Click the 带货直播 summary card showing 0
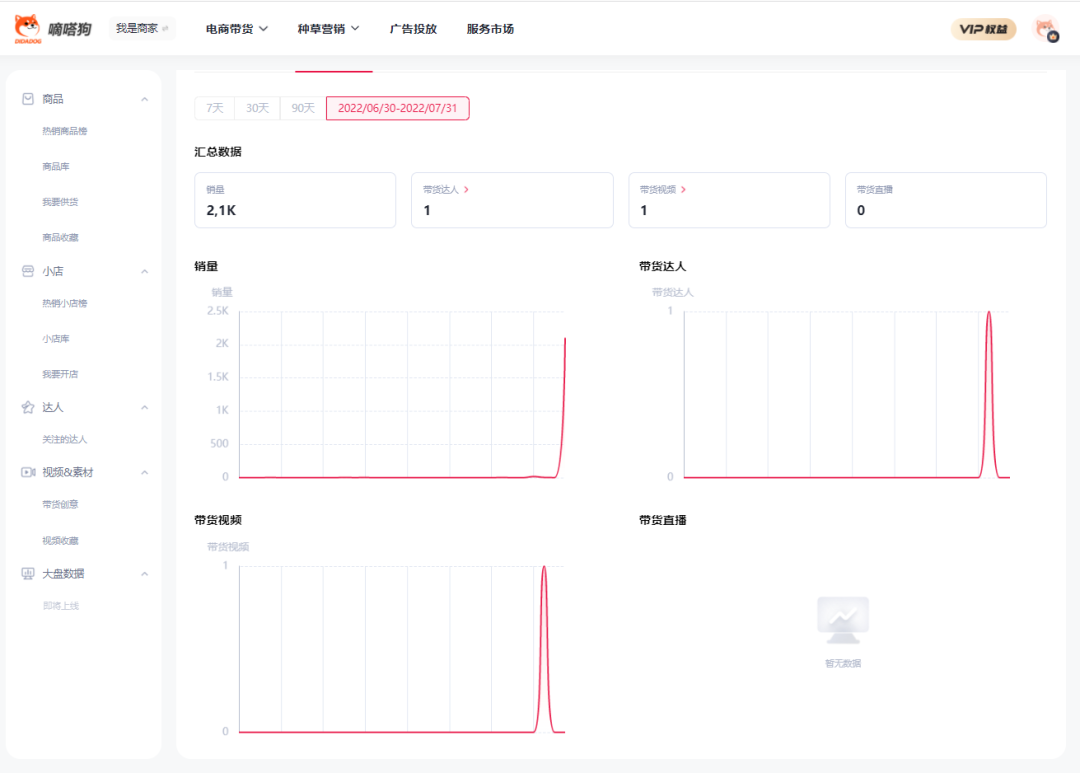Viewport: 1080px width, 773px height. click(946, 200)
